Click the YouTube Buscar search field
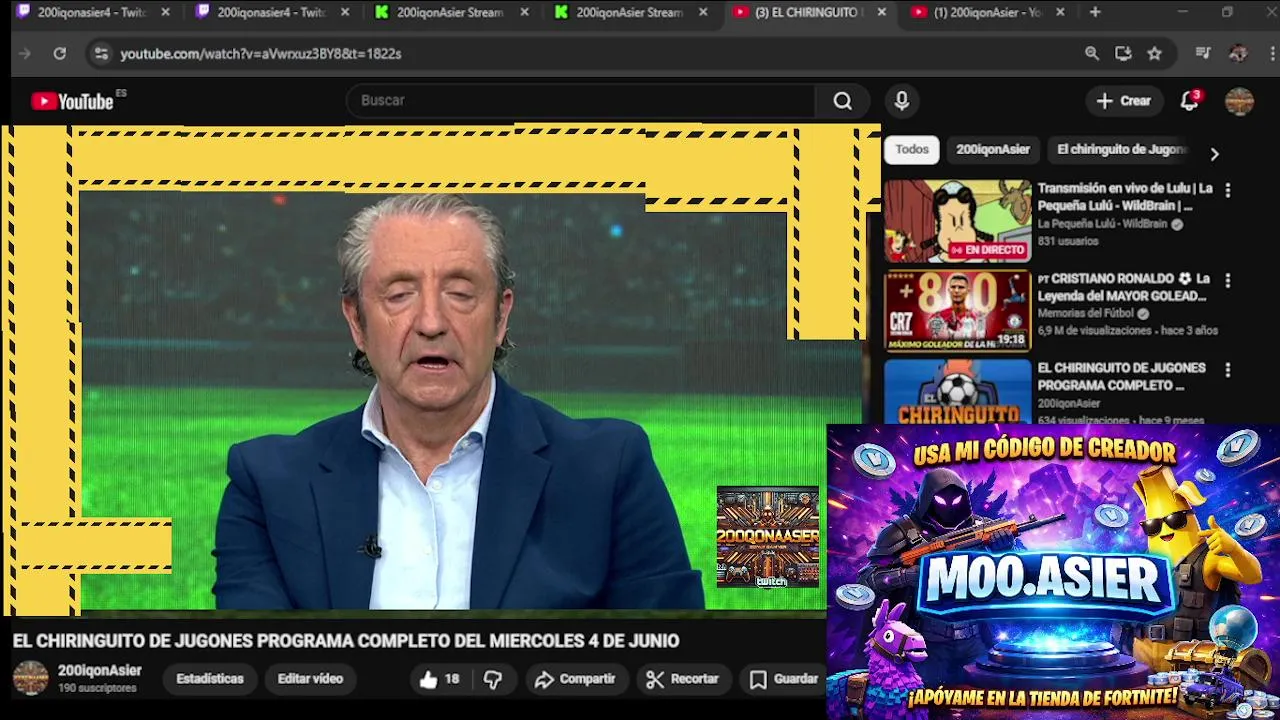The width and height of the screenshot is (1280, 720). [x=580, y=101]
